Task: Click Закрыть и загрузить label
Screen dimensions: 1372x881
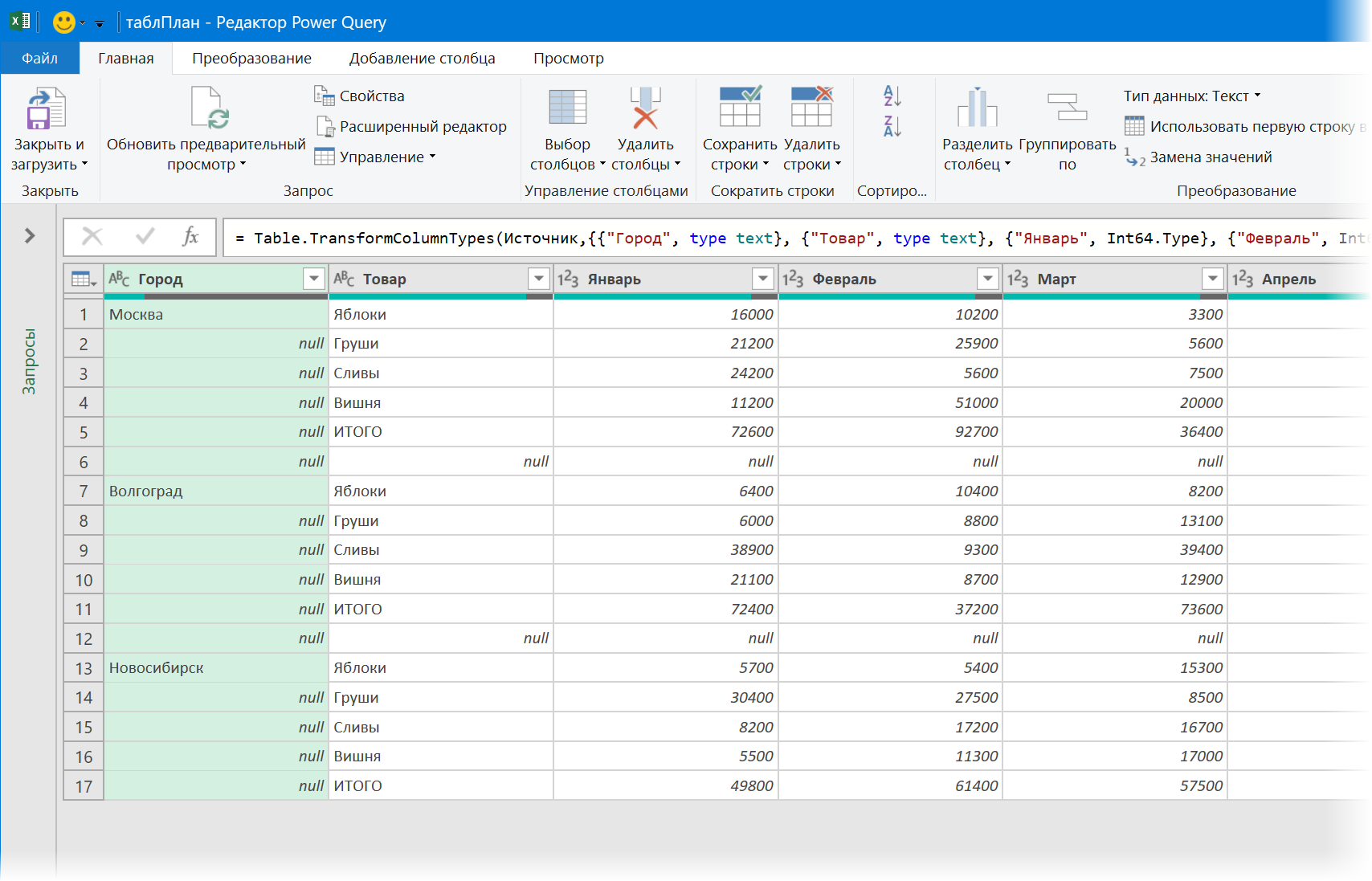Action: coord(48,154)
